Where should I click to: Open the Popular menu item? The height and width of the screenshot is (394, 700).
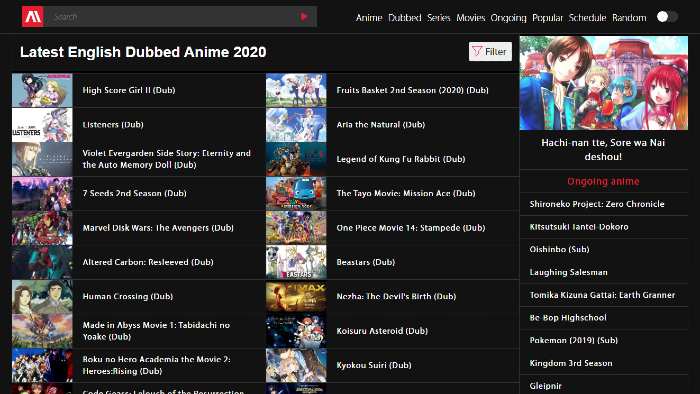click(x=547, y=17)
